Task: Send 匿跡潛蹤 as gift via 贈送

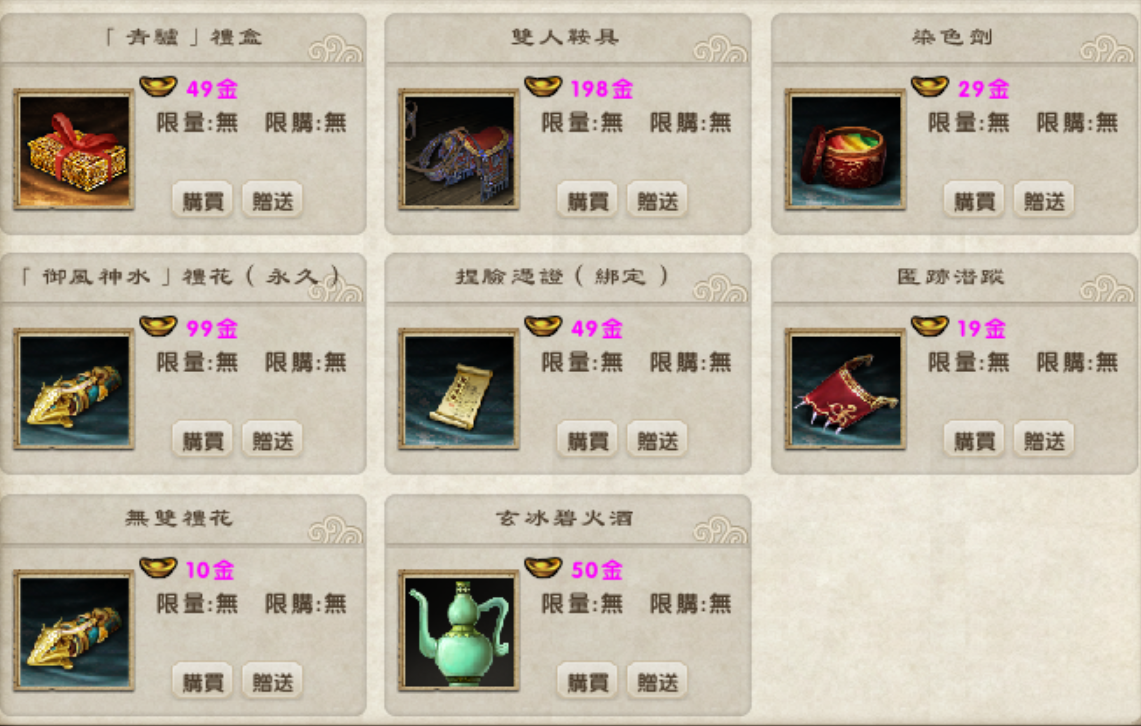Action: pos(1043,439)
